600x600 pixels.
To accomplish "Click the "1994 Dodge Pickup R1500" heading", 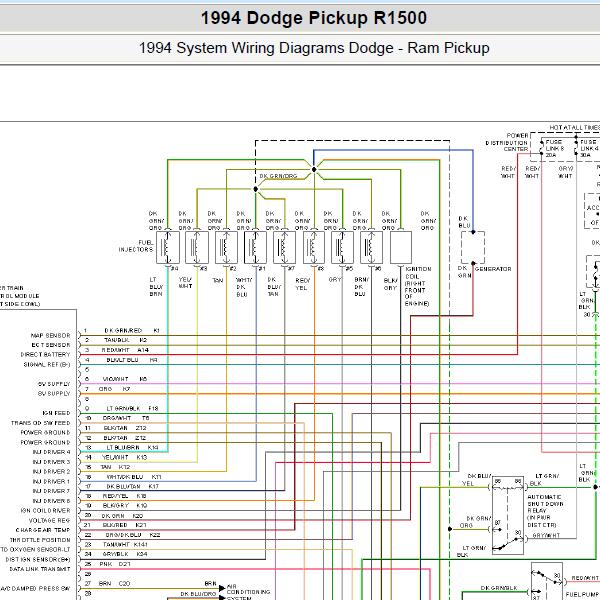I will 313,18.
